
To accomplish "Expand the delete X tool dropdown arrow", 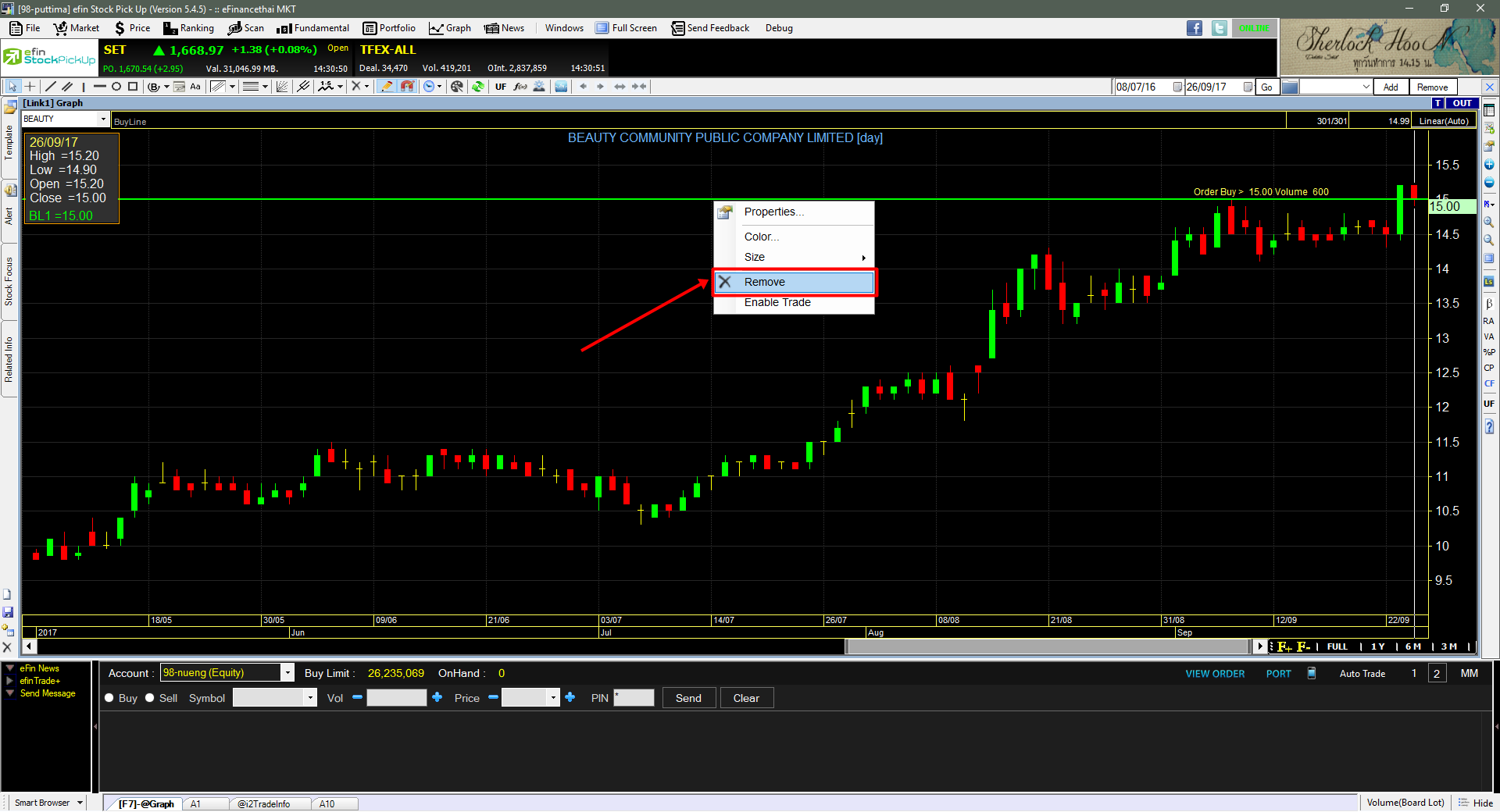I will (x=367, y=87).
